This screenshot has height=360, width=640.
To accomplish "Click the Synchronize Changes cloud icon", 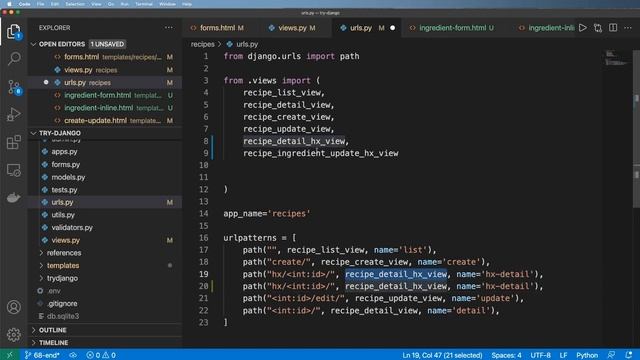I will click(73, 355).
